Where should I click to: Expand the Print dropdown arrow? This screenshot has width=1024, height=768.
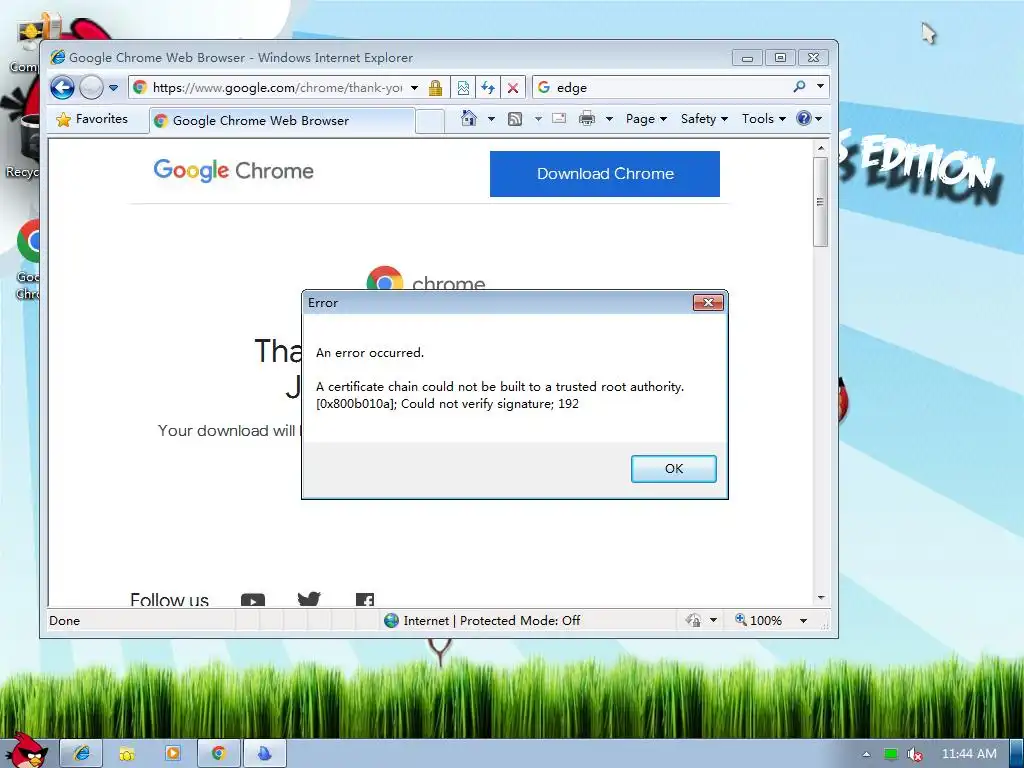point(609,119)
